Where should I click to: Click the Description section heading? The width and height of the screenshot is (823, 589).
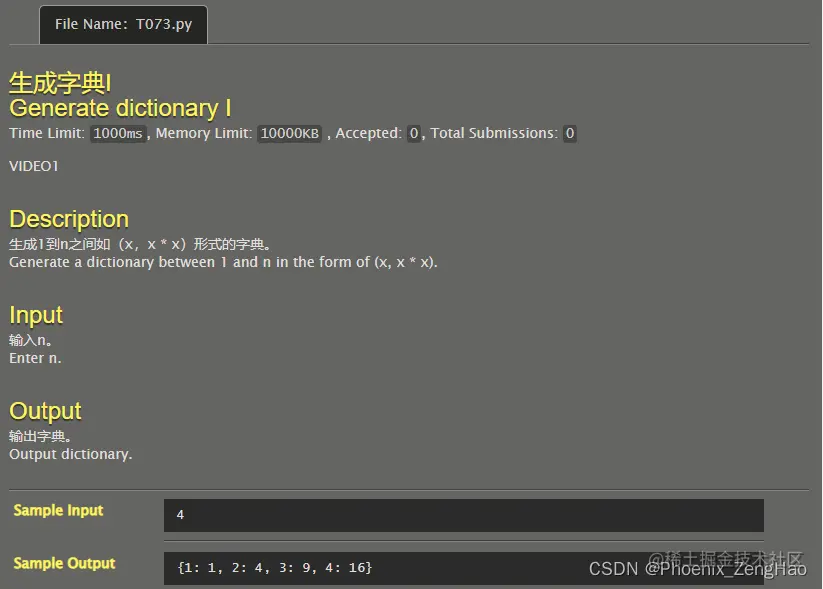click(x=69, y=219)
